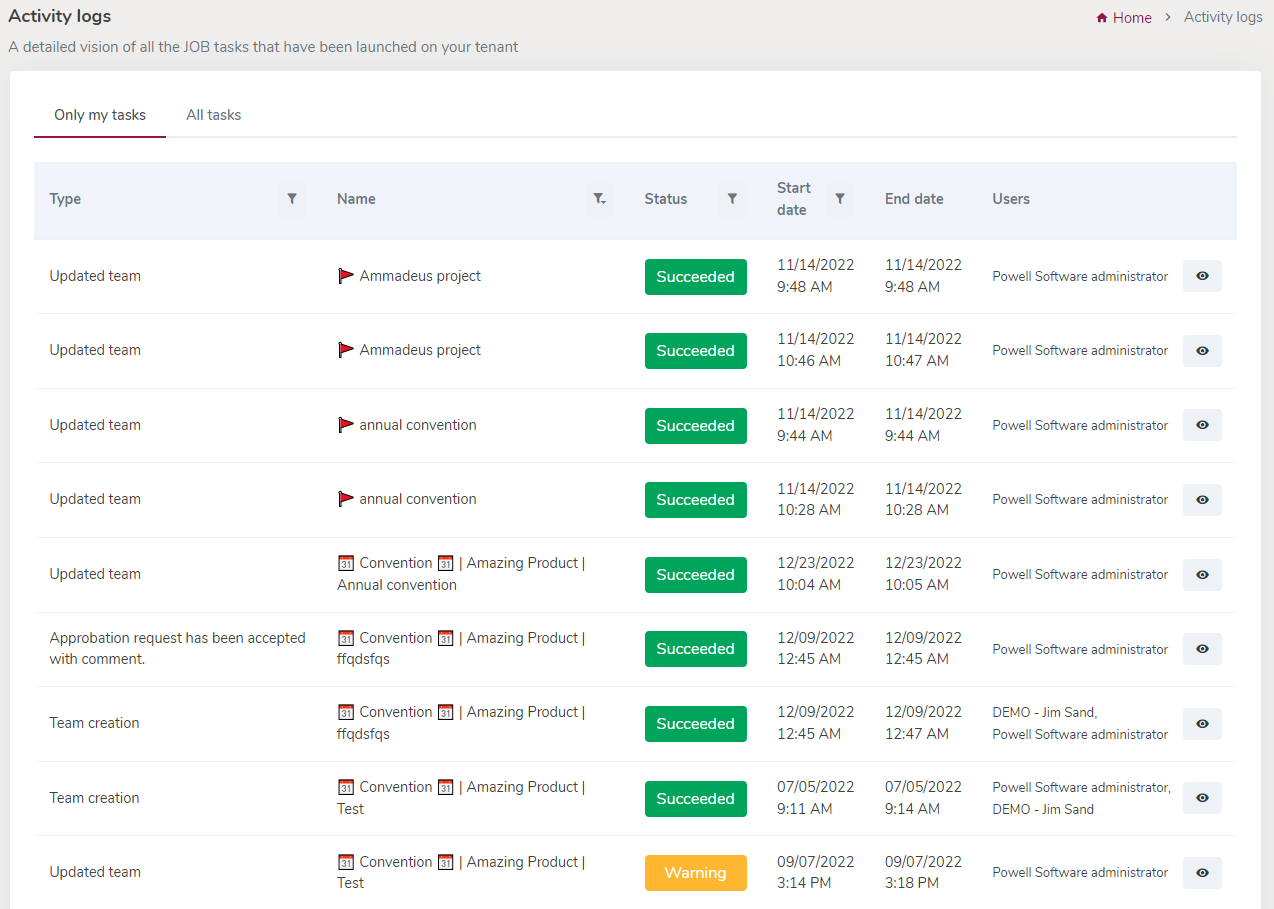Click 'Updated team' type in the Warning row
The image size is (1274, 909).
95,872
